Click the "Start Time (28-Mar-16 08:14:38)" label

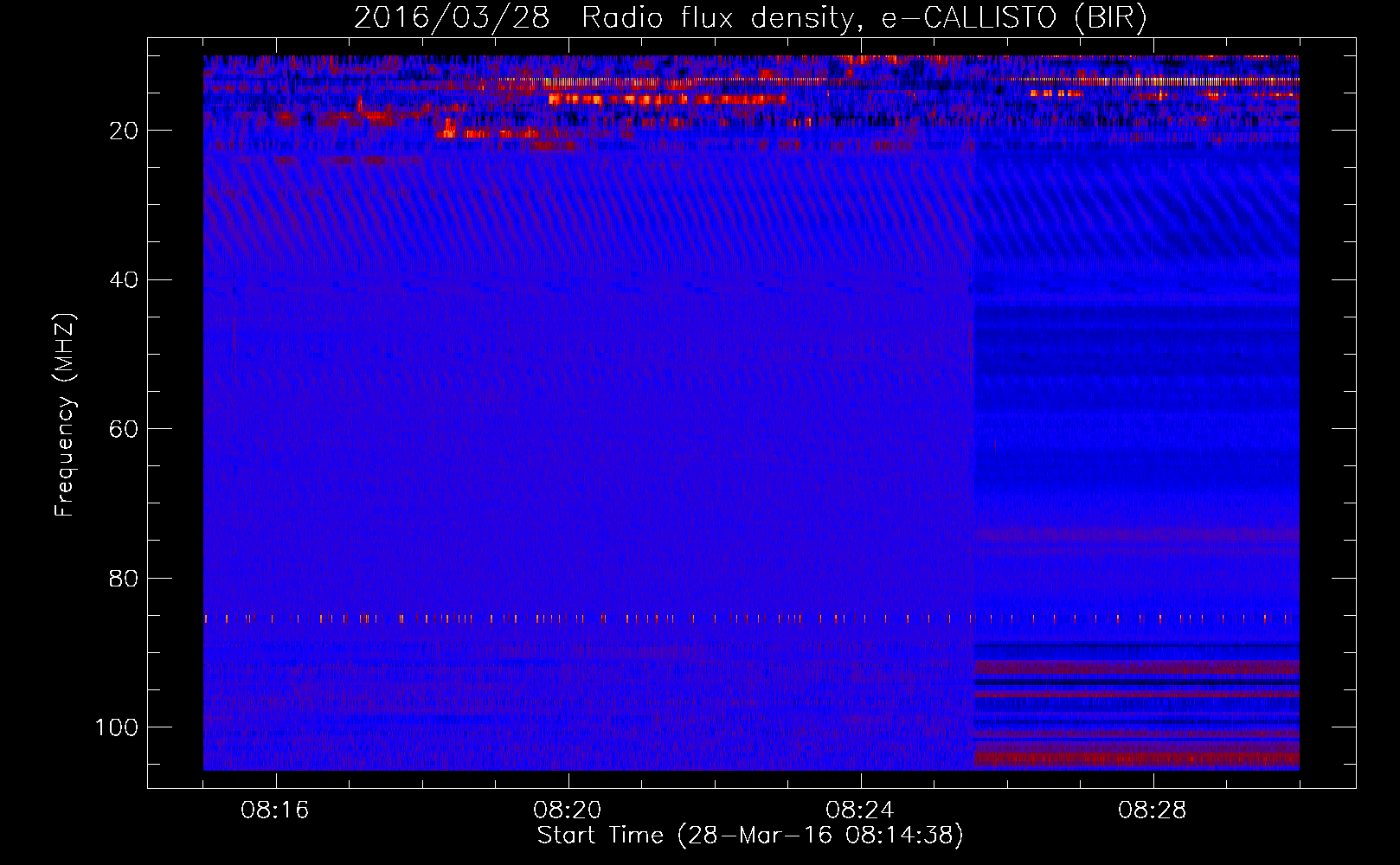(750, 836)
